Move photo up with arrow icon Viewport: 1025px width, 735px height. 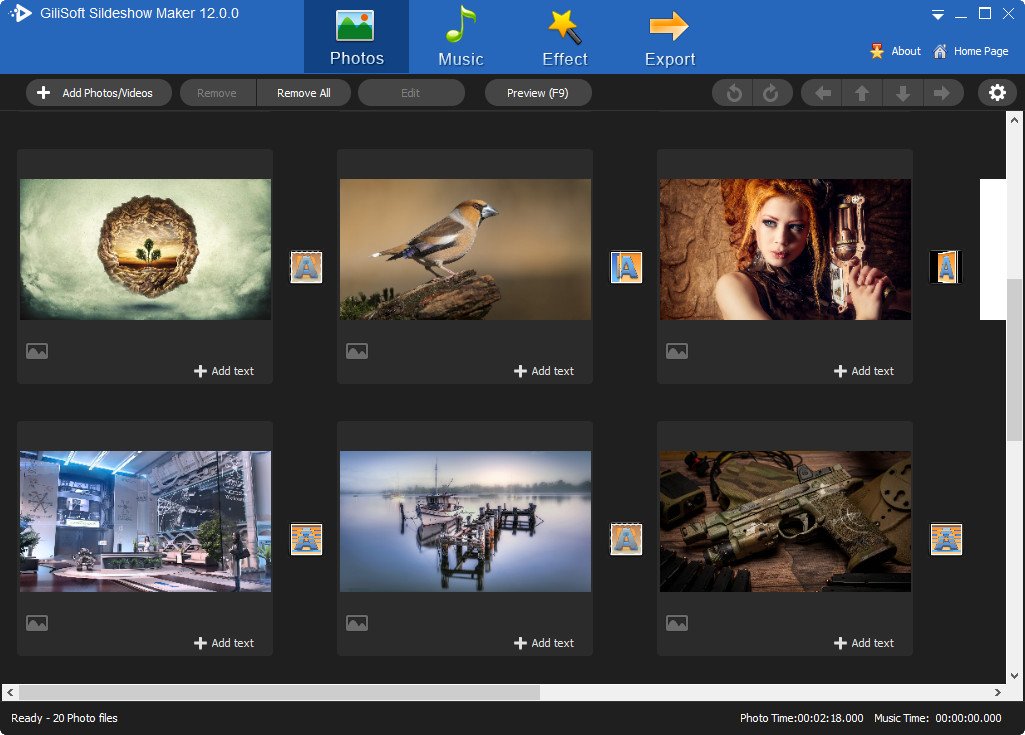click(x=861, y=93)
